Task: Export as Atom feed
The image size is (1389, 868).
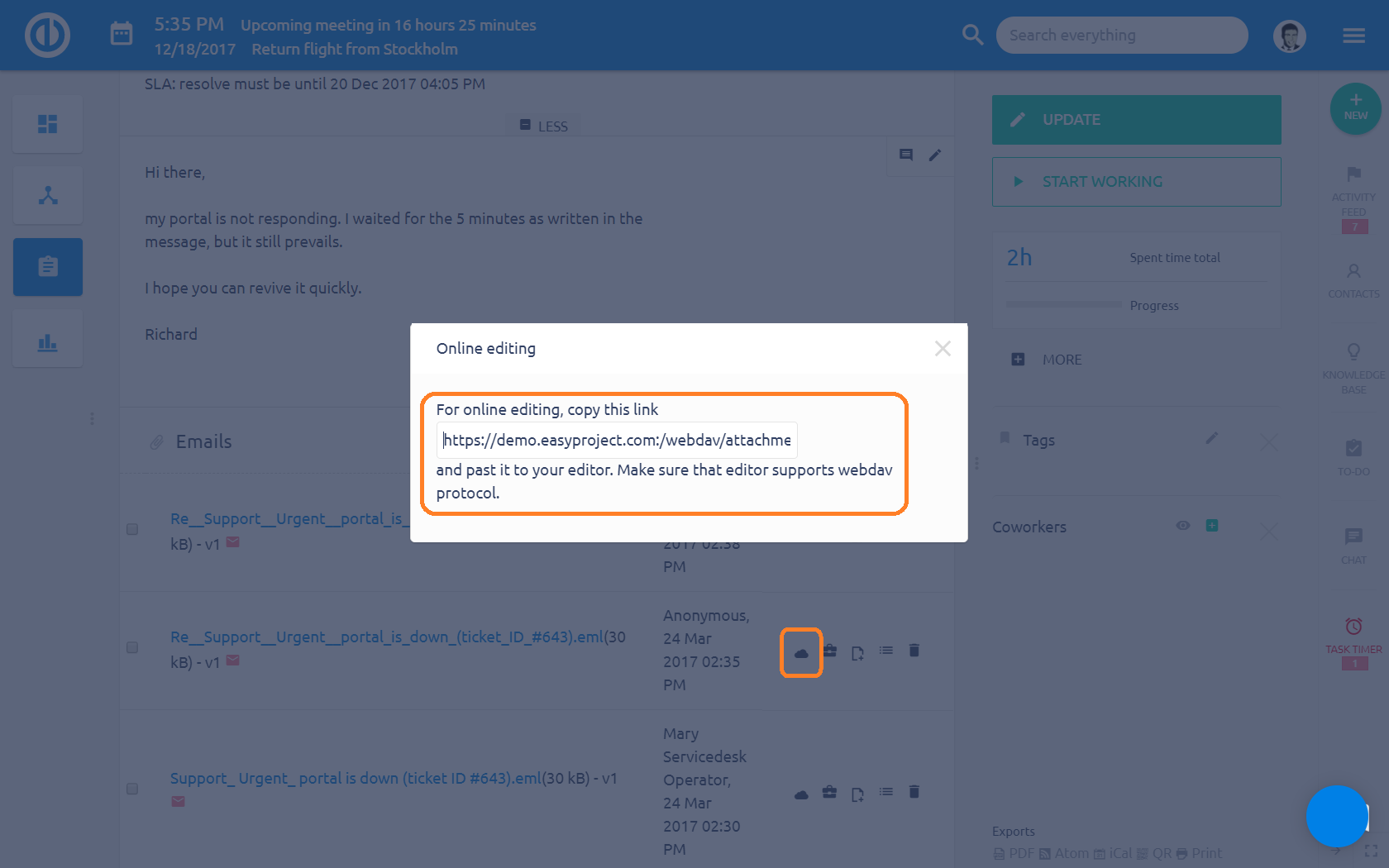Action: tap(1064, 853)
